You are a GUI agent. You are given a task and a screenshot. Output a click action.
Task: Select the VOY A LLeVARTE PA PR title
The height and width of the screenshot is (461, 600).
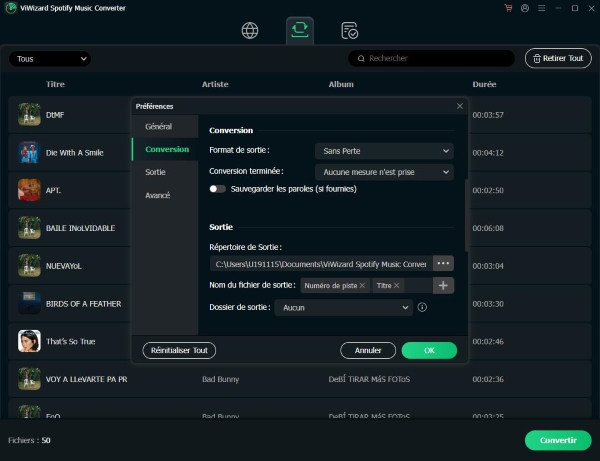[86, 379]
